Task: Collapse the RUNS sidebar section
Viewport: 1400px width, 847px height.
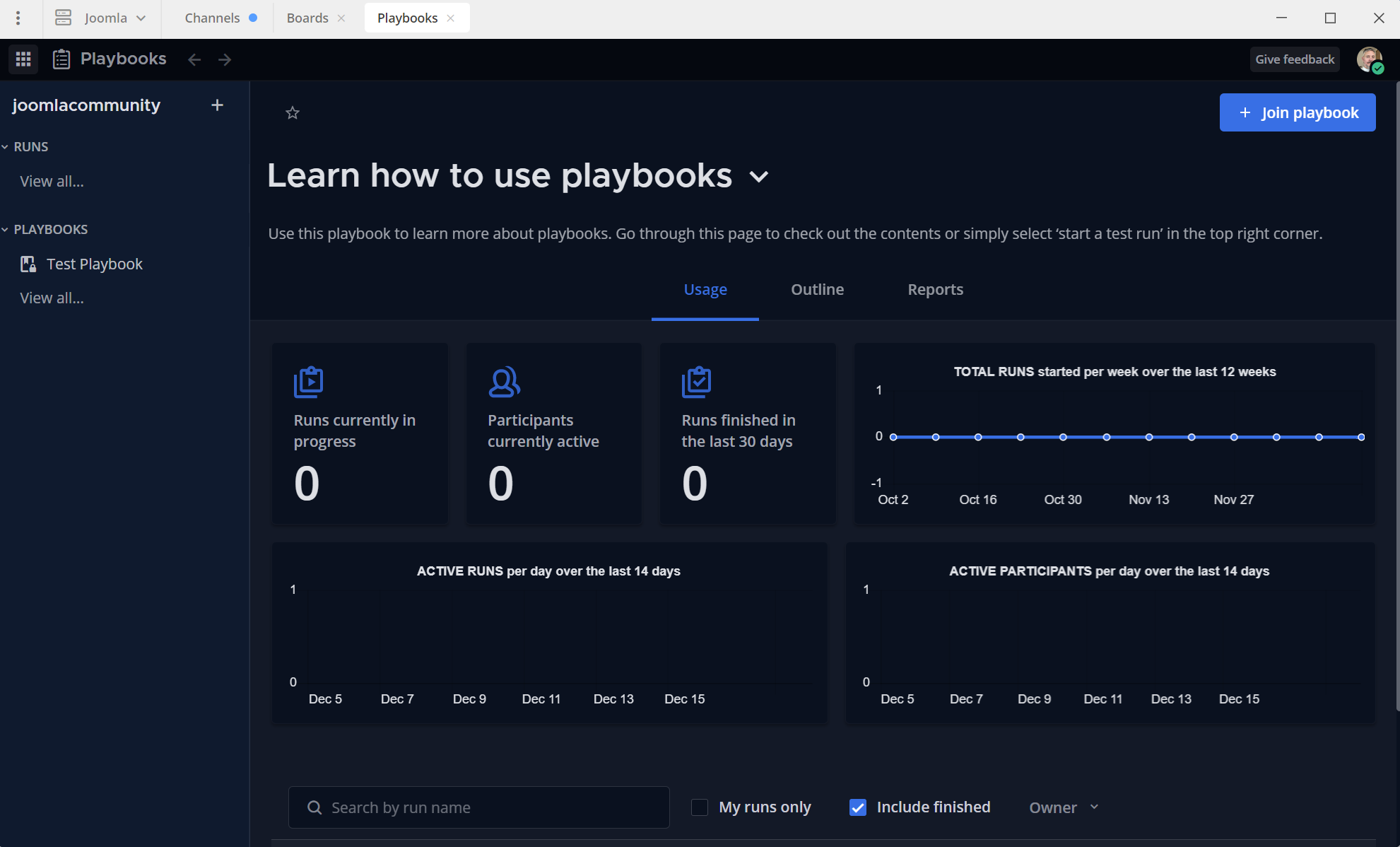Action: click(6, 147)
